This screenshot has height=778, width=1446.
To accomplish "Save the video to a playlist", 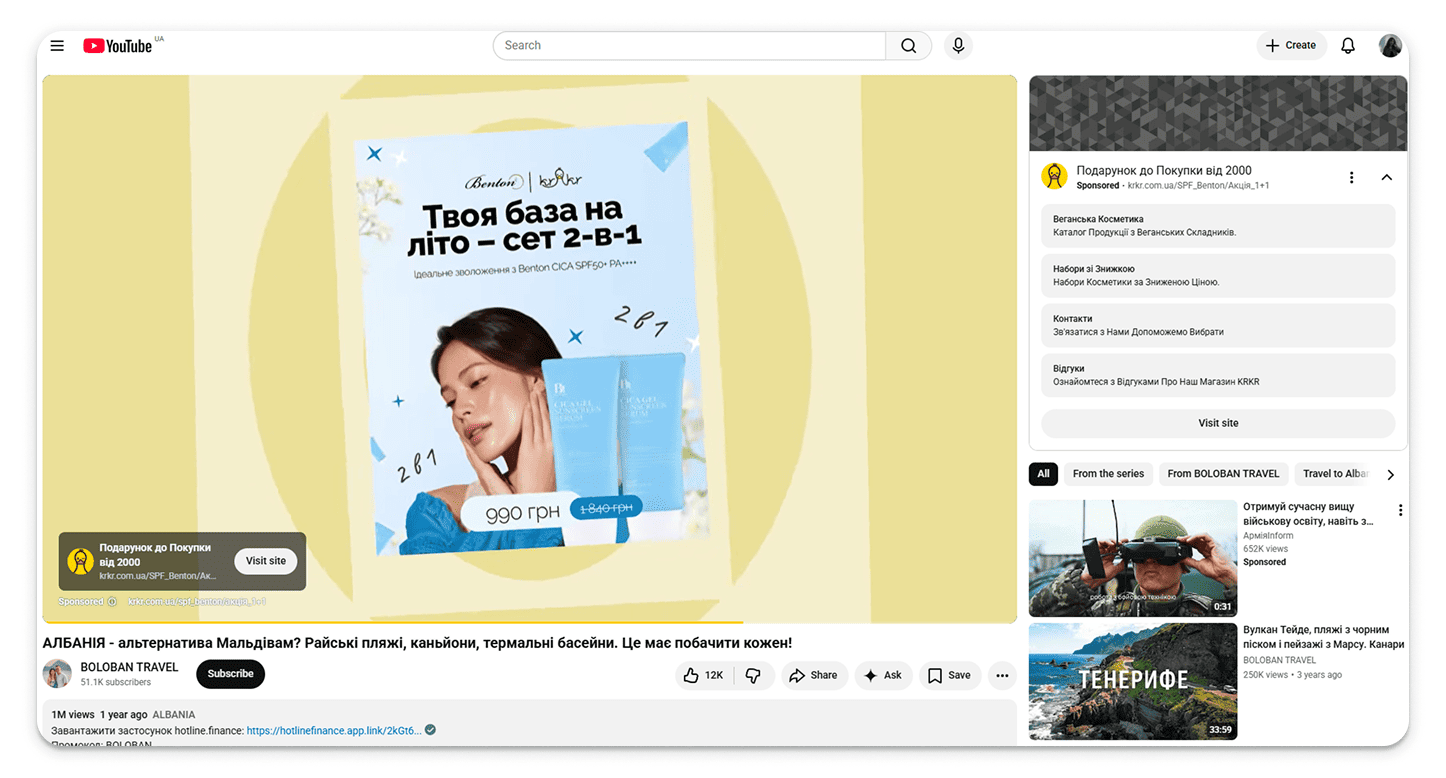I will click(x=949, y=675).
